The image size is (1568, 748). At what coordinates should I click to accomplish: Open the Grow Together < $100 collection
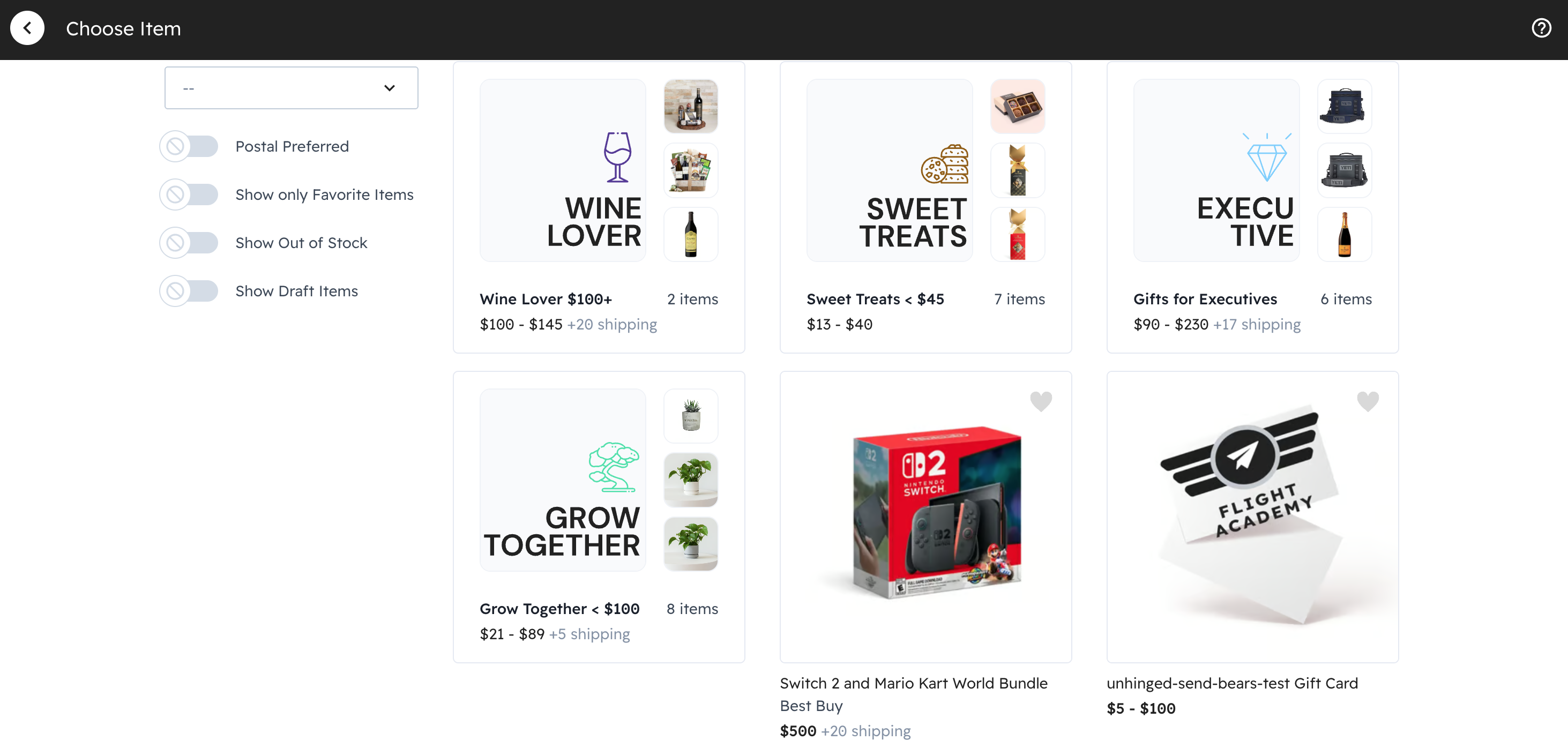[559, 609]
